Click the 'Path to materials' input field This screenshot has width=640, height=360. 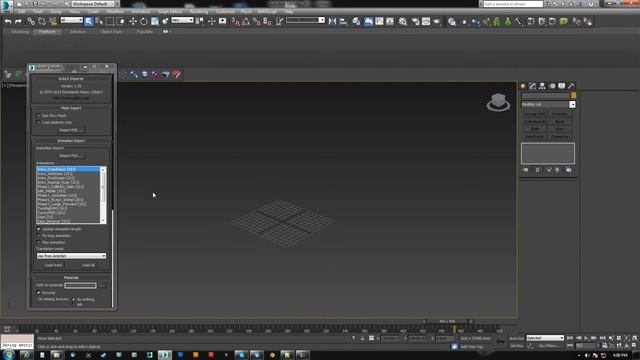[x=80, y=285]
